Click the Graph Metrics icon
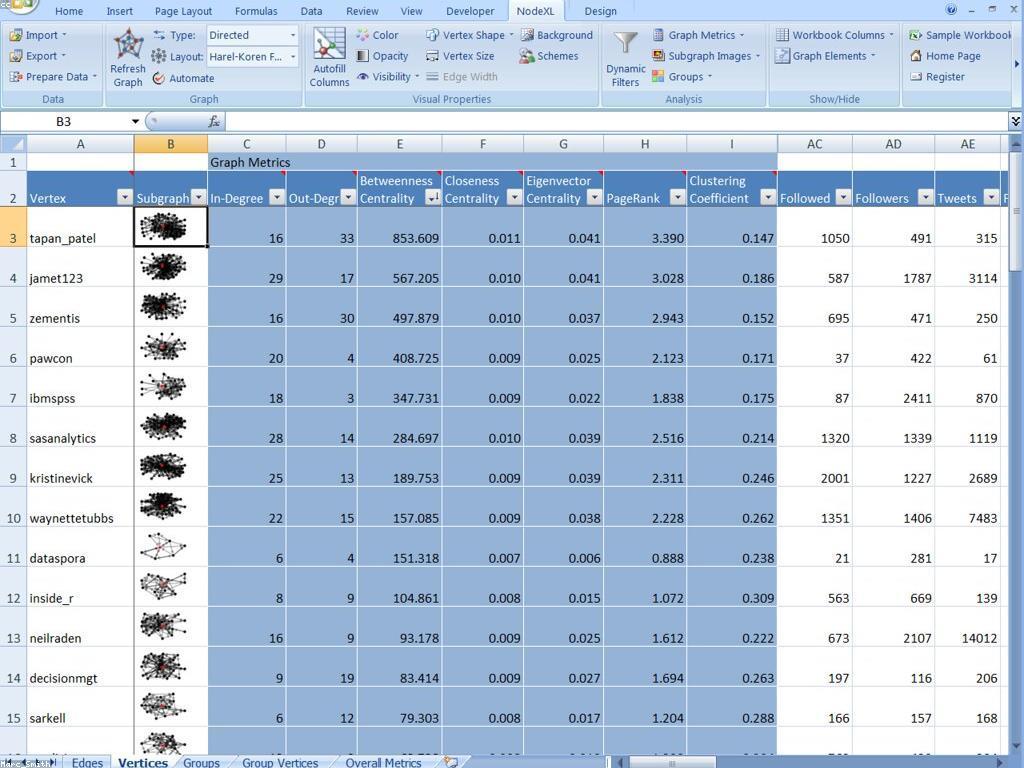Image resolution: width=1024 pixels, height=768 pixels. (658, 35)
